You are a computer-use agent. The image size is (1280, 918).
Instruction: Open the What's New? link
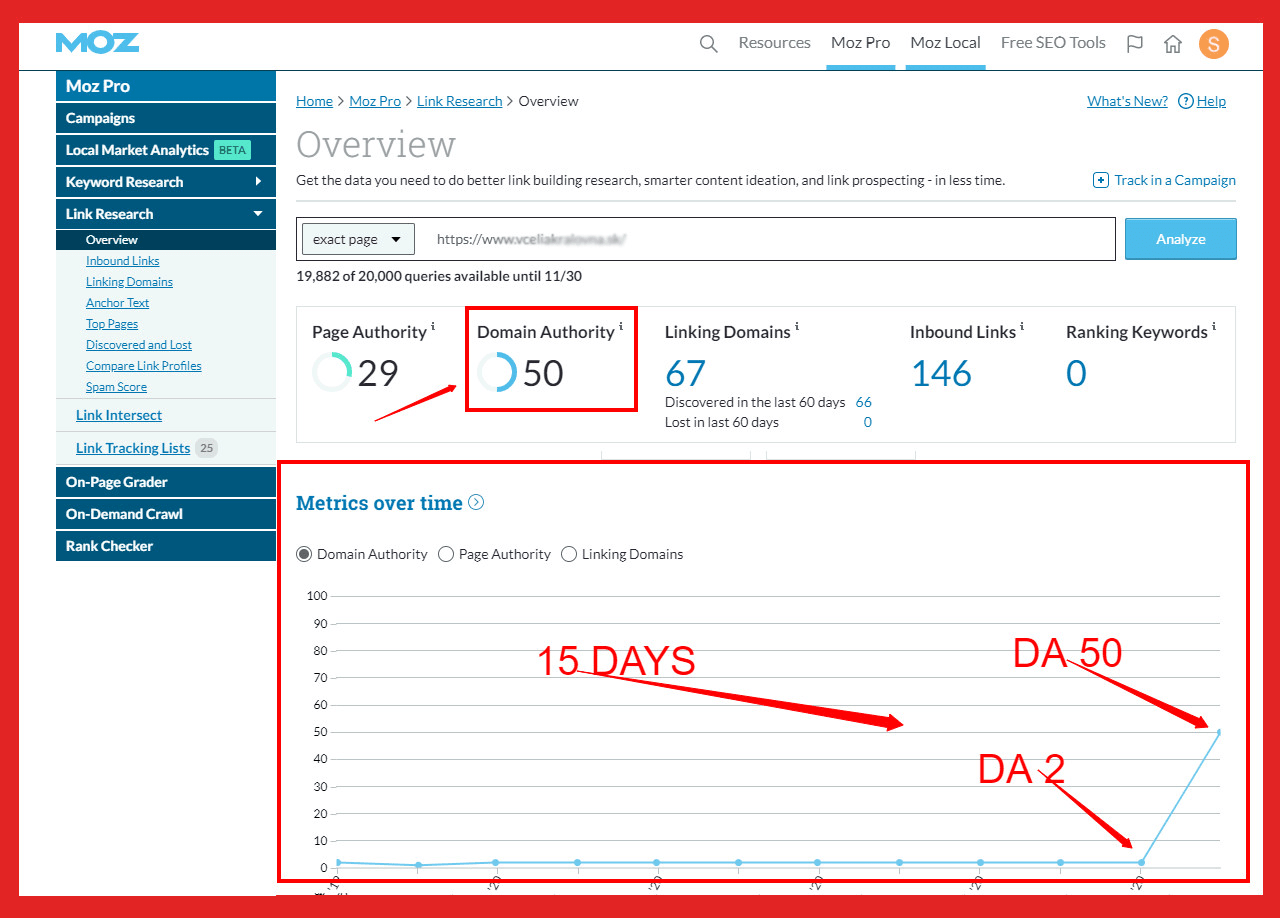1127,101
